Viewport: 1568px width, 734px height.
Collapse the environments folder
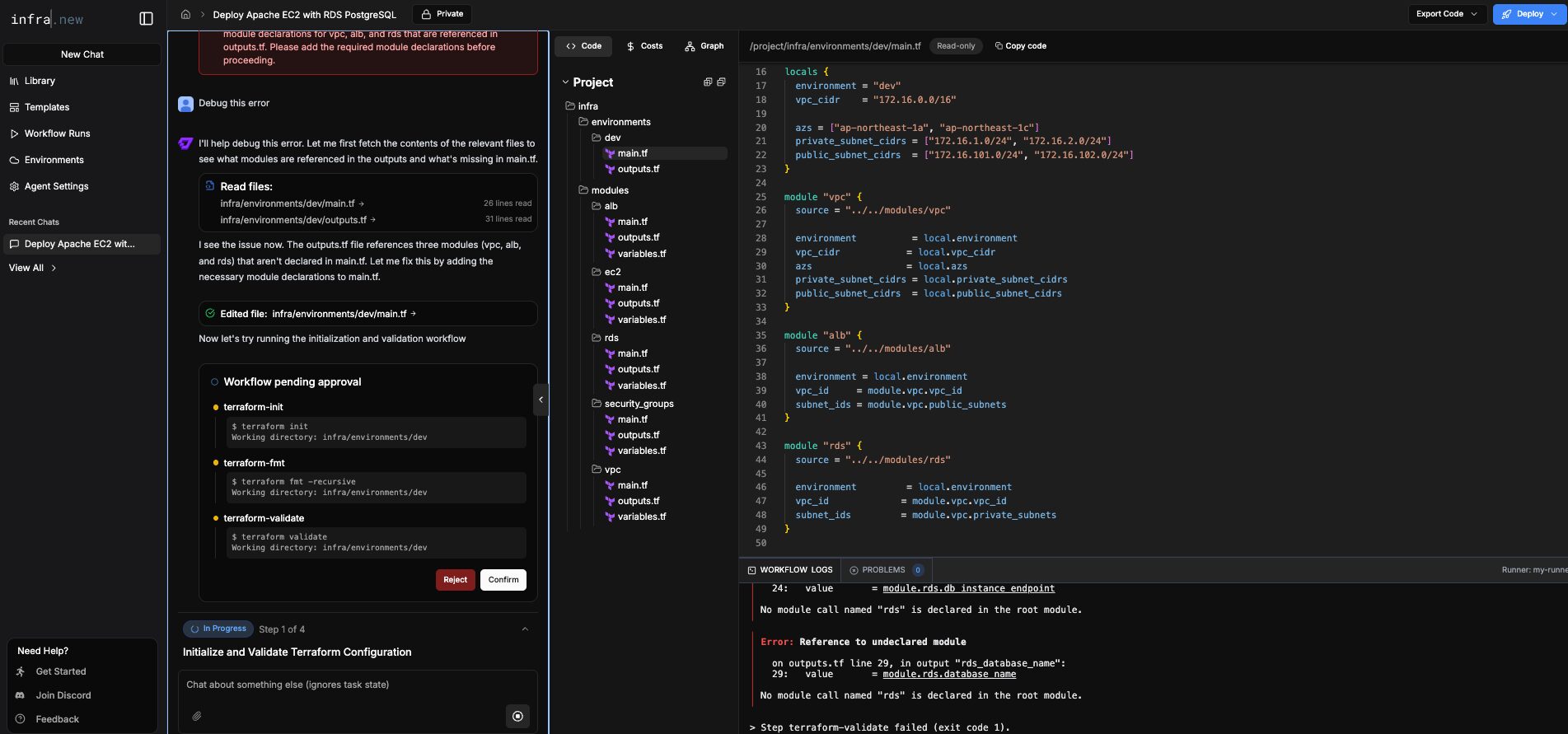click(615, 122)
